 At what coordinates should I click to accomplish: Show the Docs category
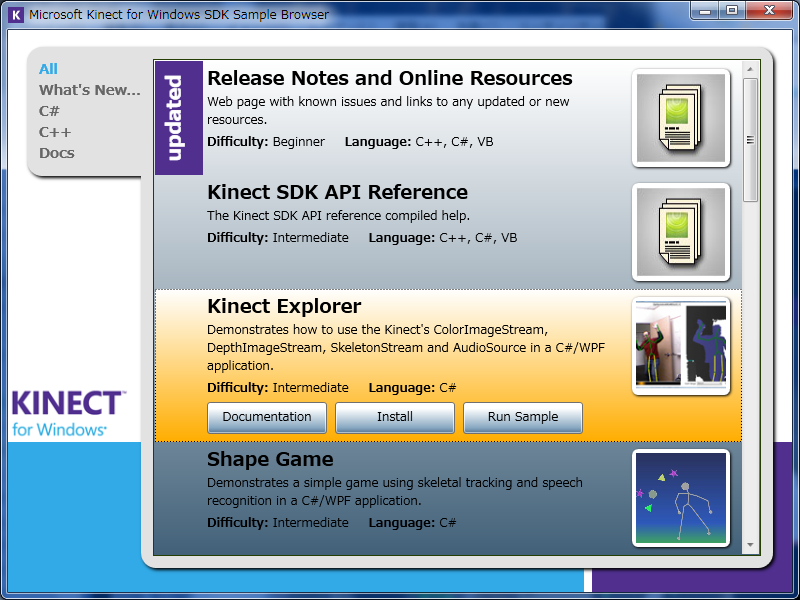57,153
